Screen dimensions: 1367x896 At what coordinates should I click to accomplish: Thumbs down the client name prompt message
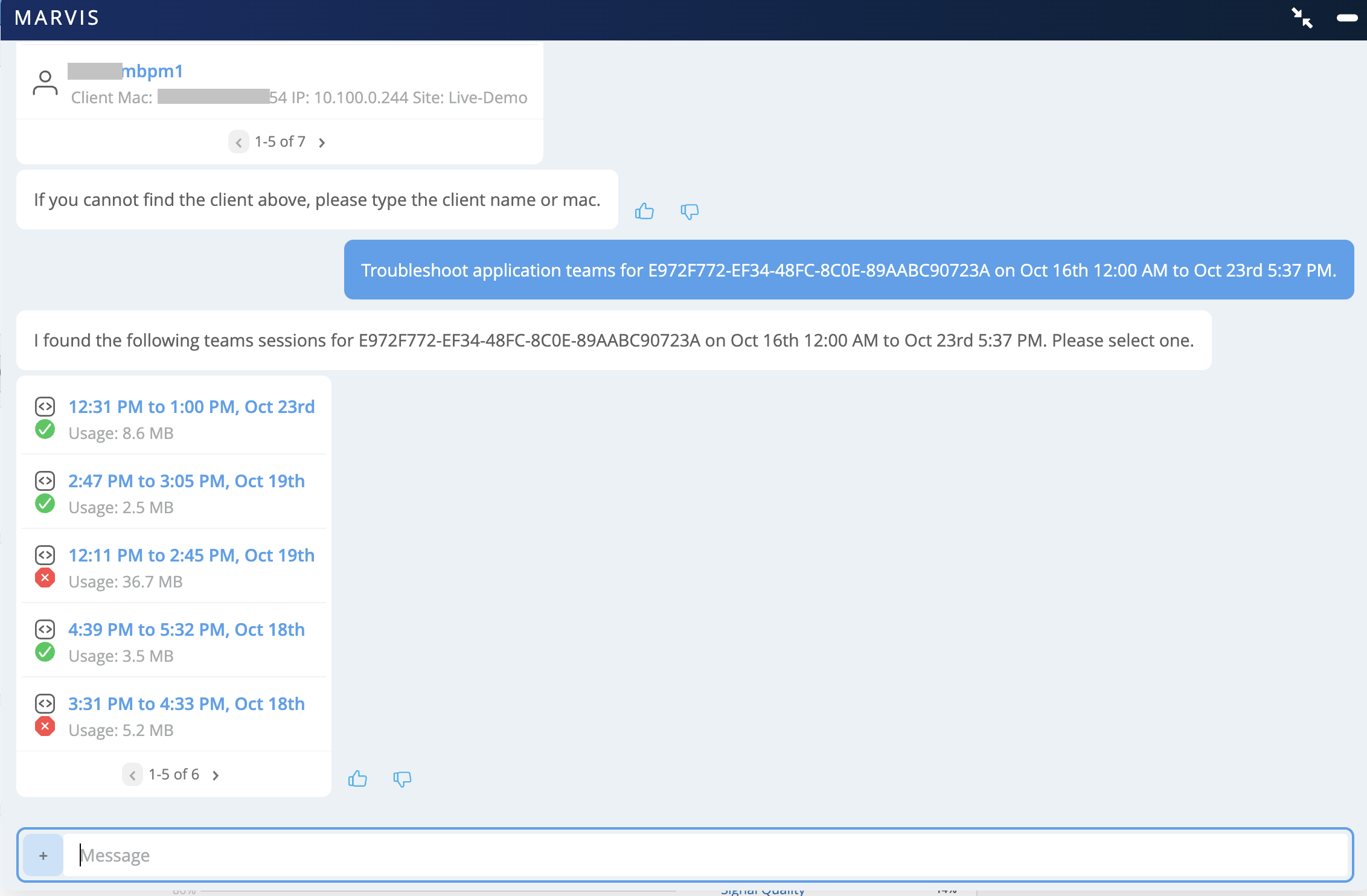pyautogui.click(x=689, y=211)
